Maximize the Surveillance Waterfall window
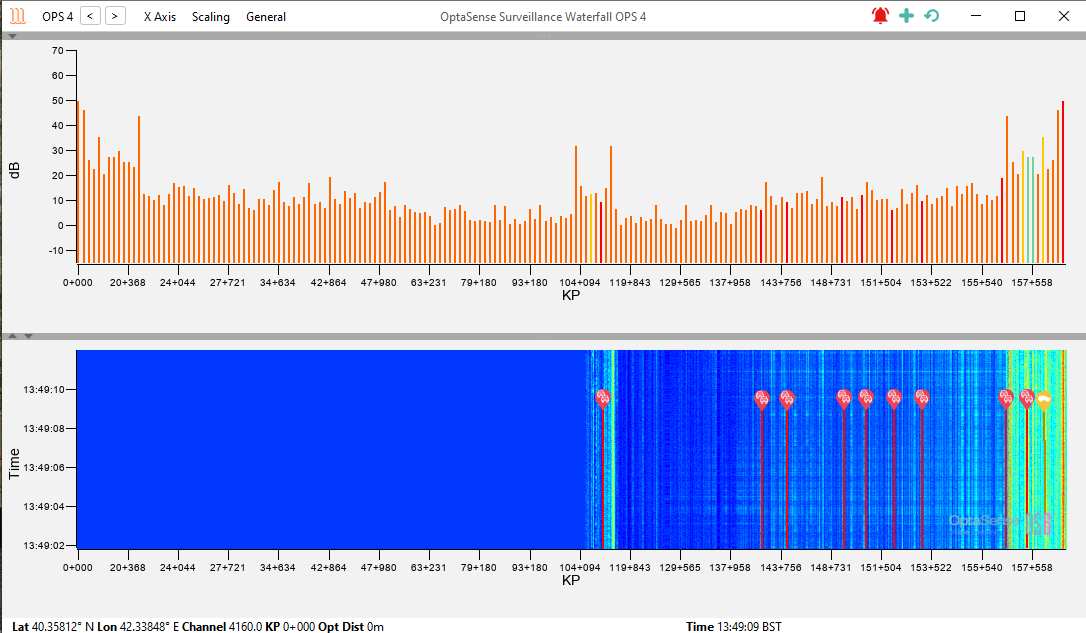Image resolution: width=1086 pixels, height=633 pixels. [x=1020, y=16]
